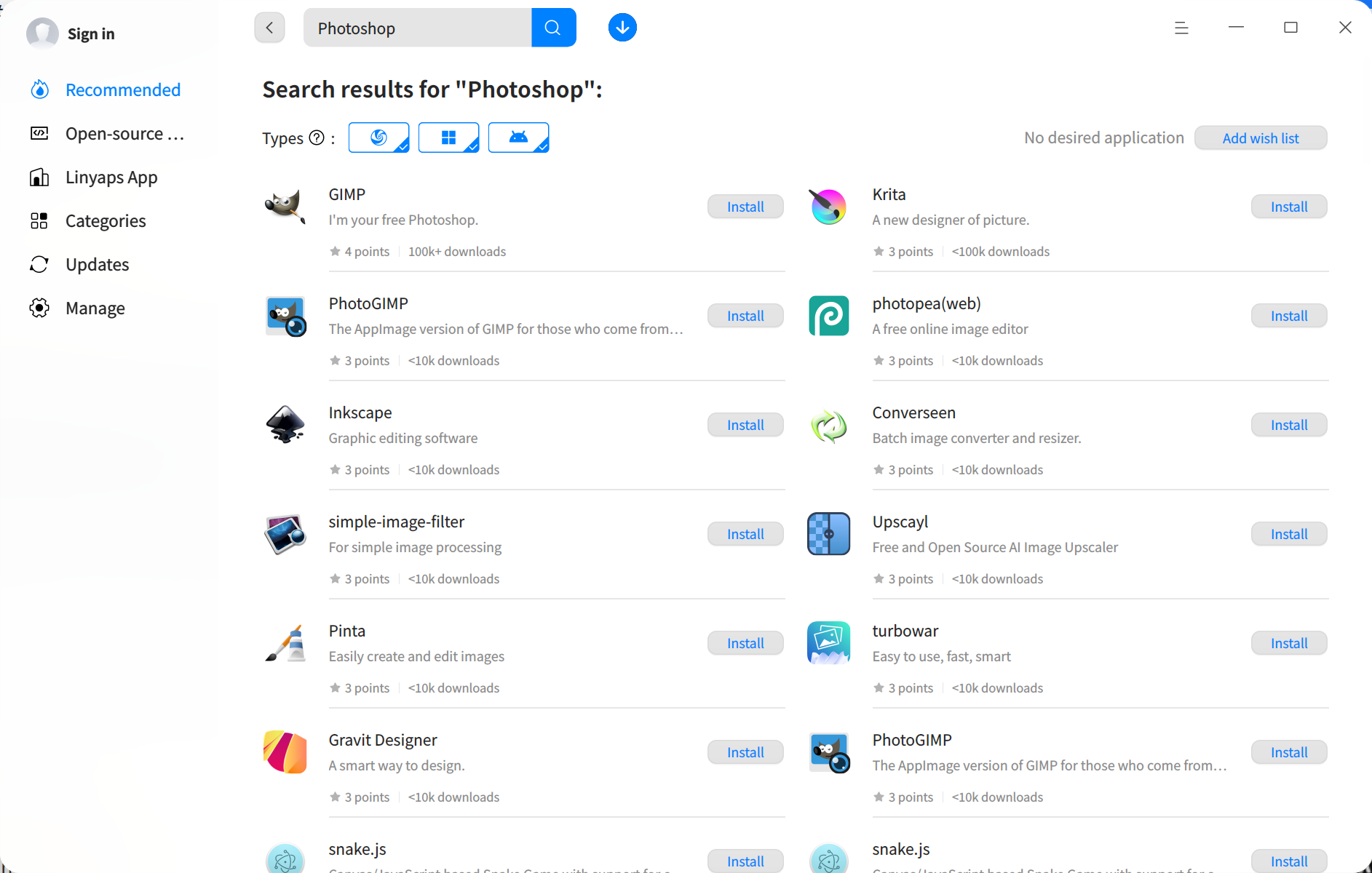Install Converseen
The height and width of the screenshot is (873, 1372).
(1289, 425)
